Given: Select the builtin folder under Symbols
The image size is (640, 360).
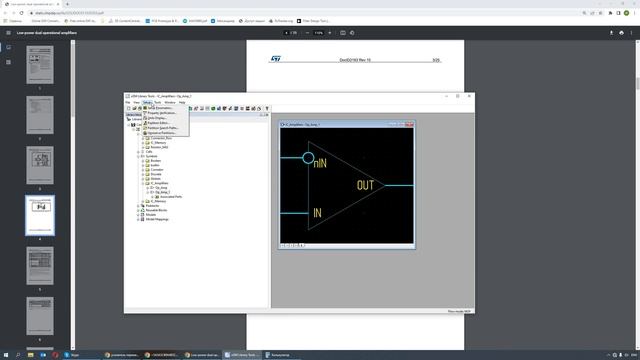Looking at the screenshot, I should [155, 165].
